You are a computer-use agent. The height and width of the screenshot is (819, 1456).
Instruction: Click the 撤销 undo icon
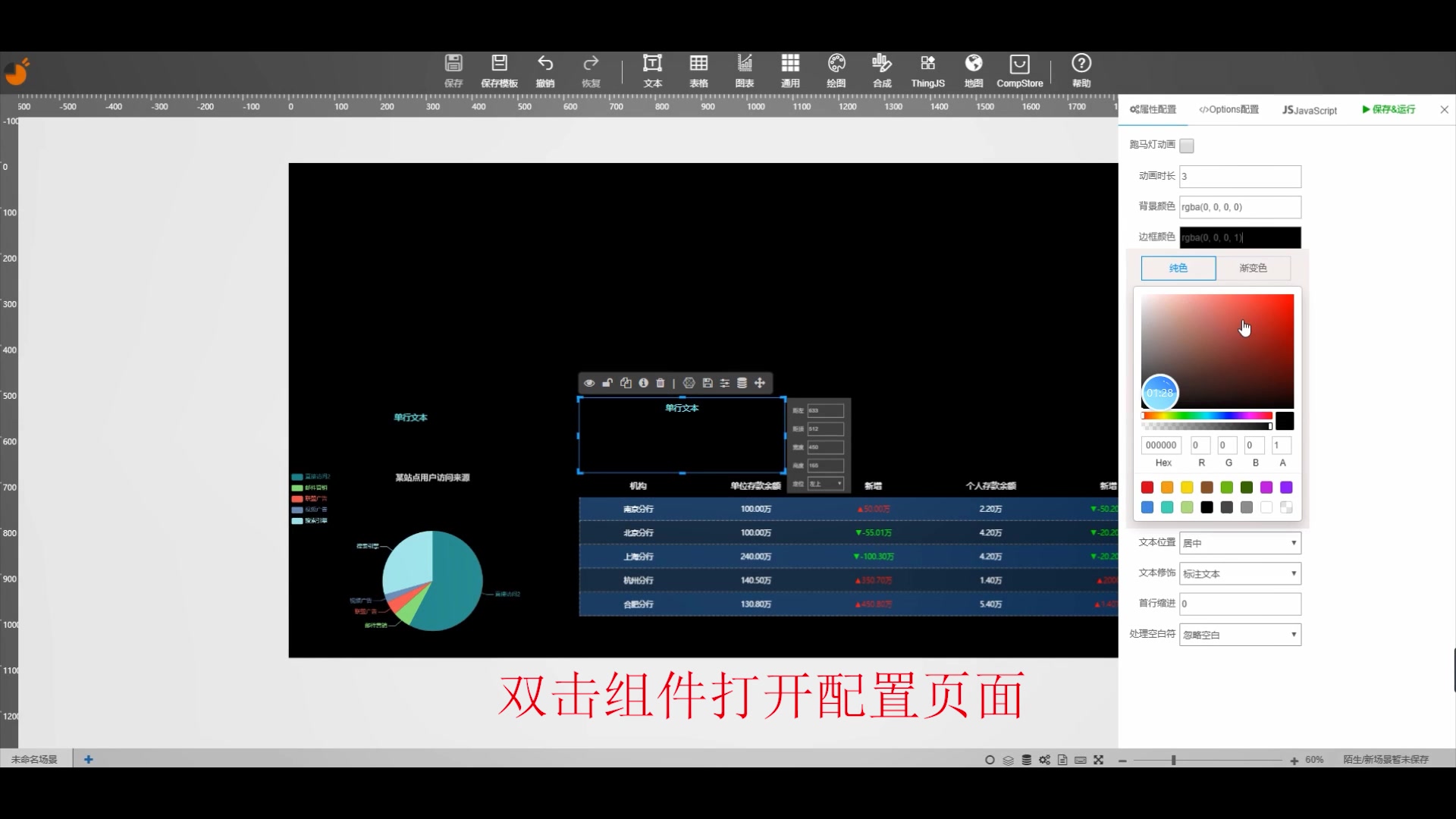(x=546, y=70)
